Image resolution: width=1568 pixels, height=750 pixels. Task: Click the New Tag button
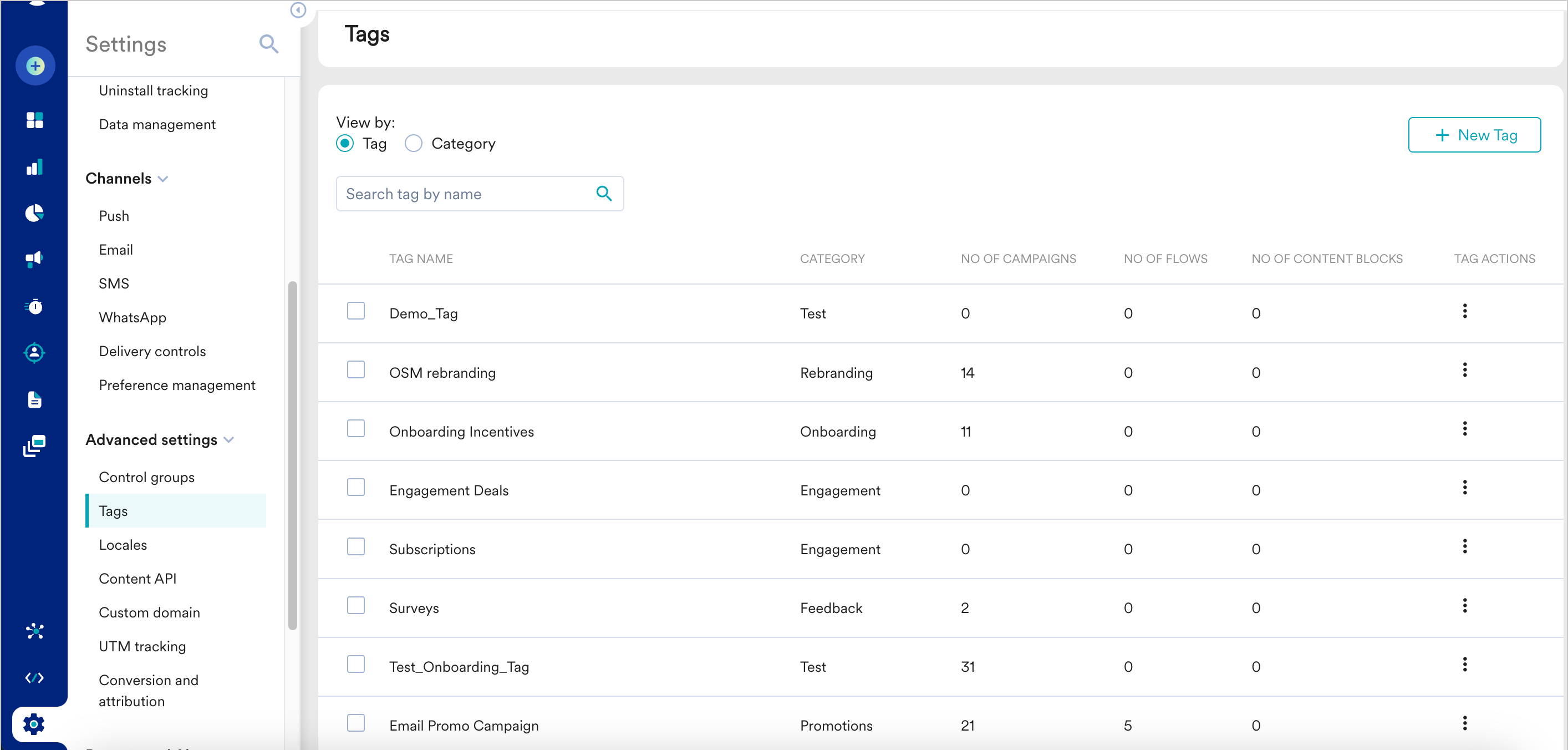1474,135
